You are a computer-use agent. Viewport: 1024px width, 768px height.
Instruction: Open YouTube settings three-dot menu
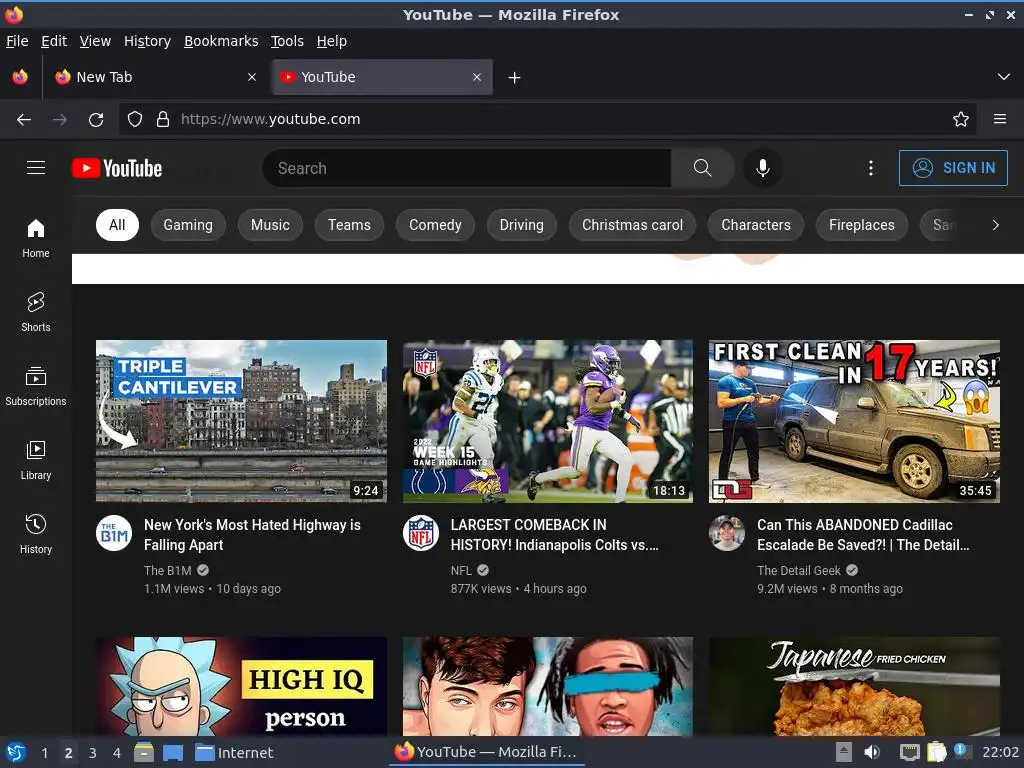[x=871, y=168]
